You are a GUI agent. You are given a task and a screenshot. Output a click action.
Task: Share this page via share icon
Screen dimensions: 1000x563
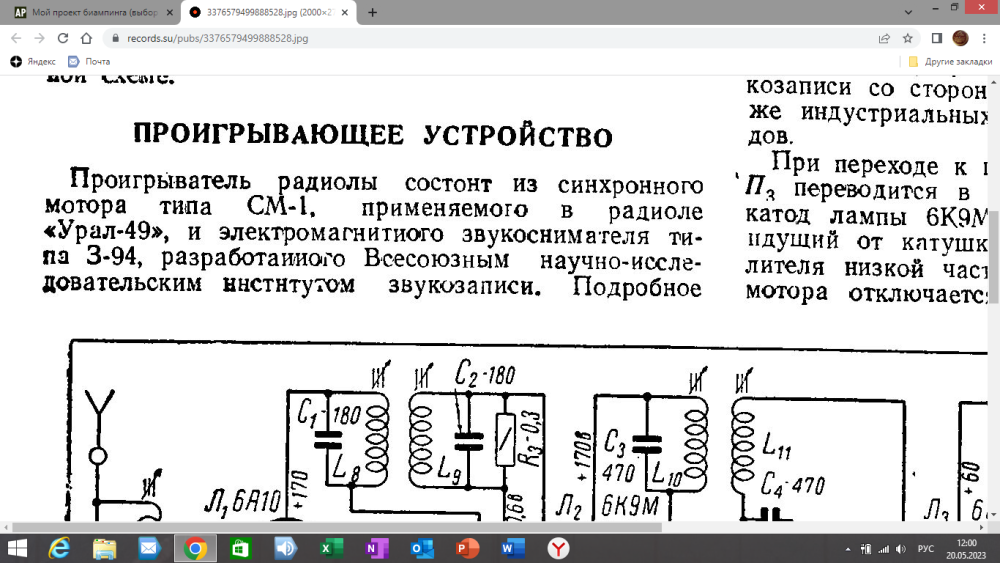(x=884, y=38)
